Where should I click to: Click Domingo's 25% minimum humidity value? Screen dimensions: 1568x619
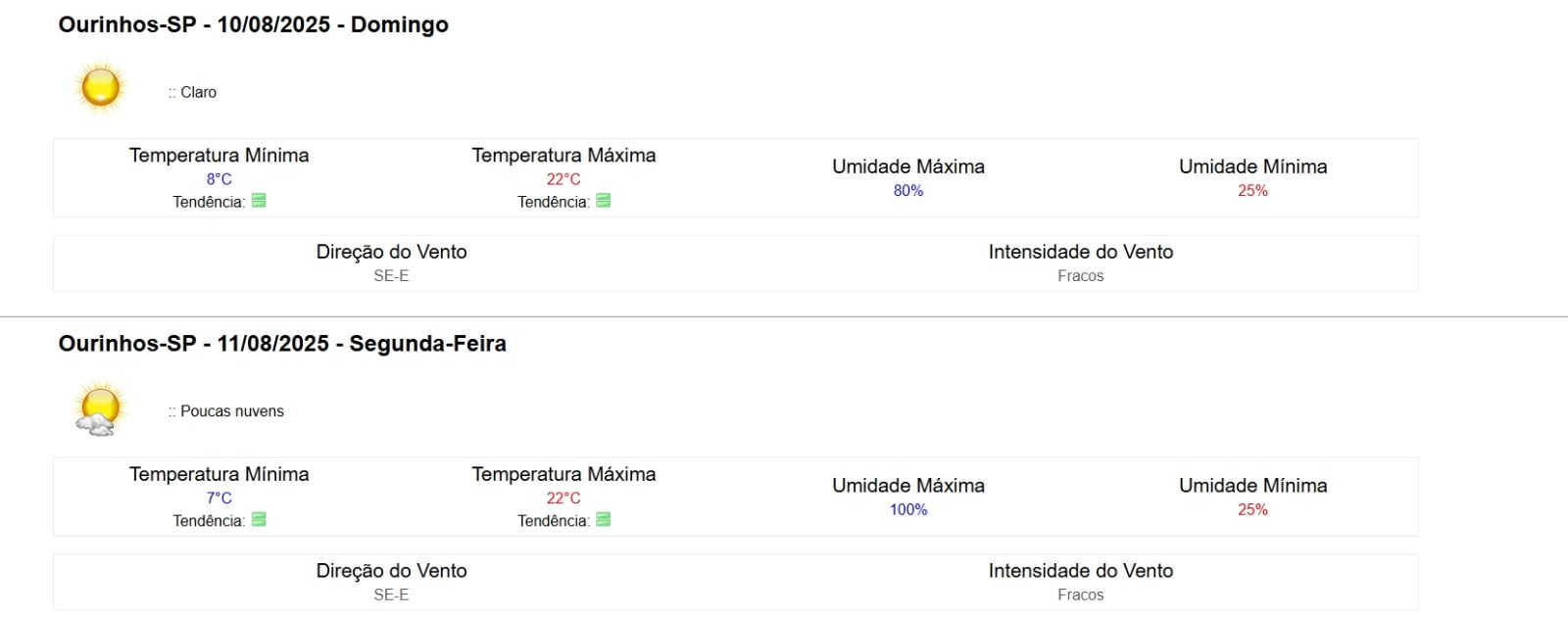1252,191
